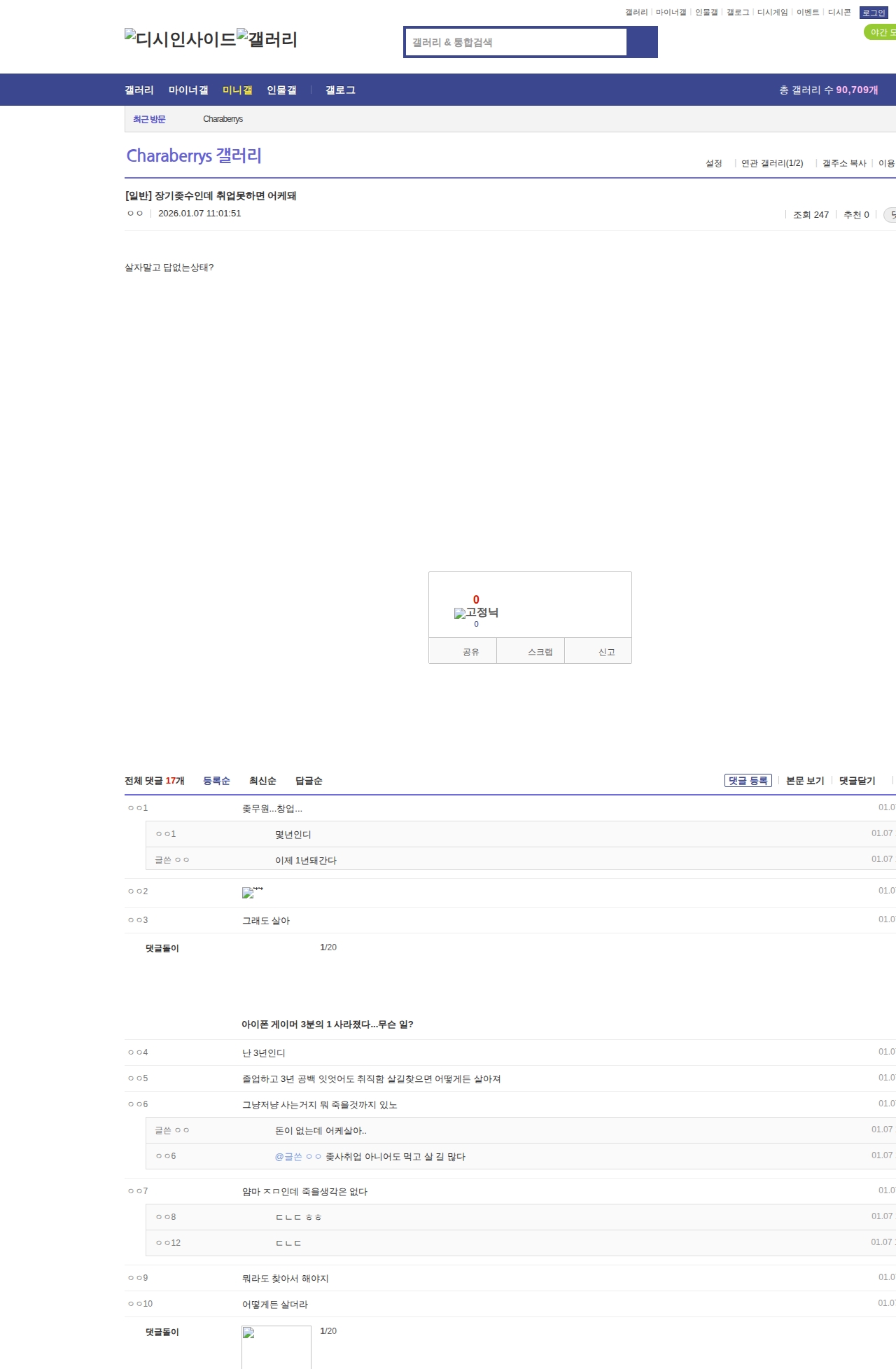
Task: Sort comments by 최신순
Action: coord(262,781)
